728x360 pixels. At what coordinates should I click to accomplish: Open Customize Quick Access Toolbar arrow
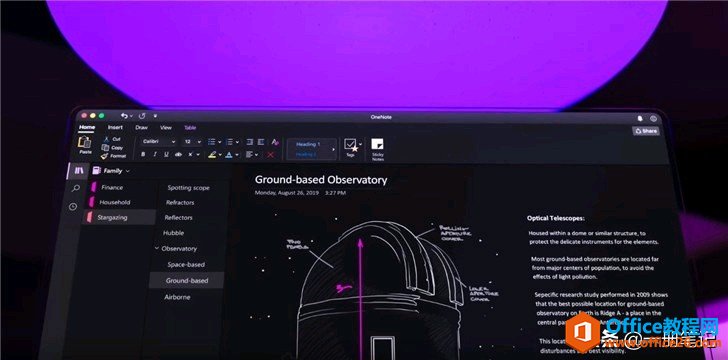coord(155,116)
